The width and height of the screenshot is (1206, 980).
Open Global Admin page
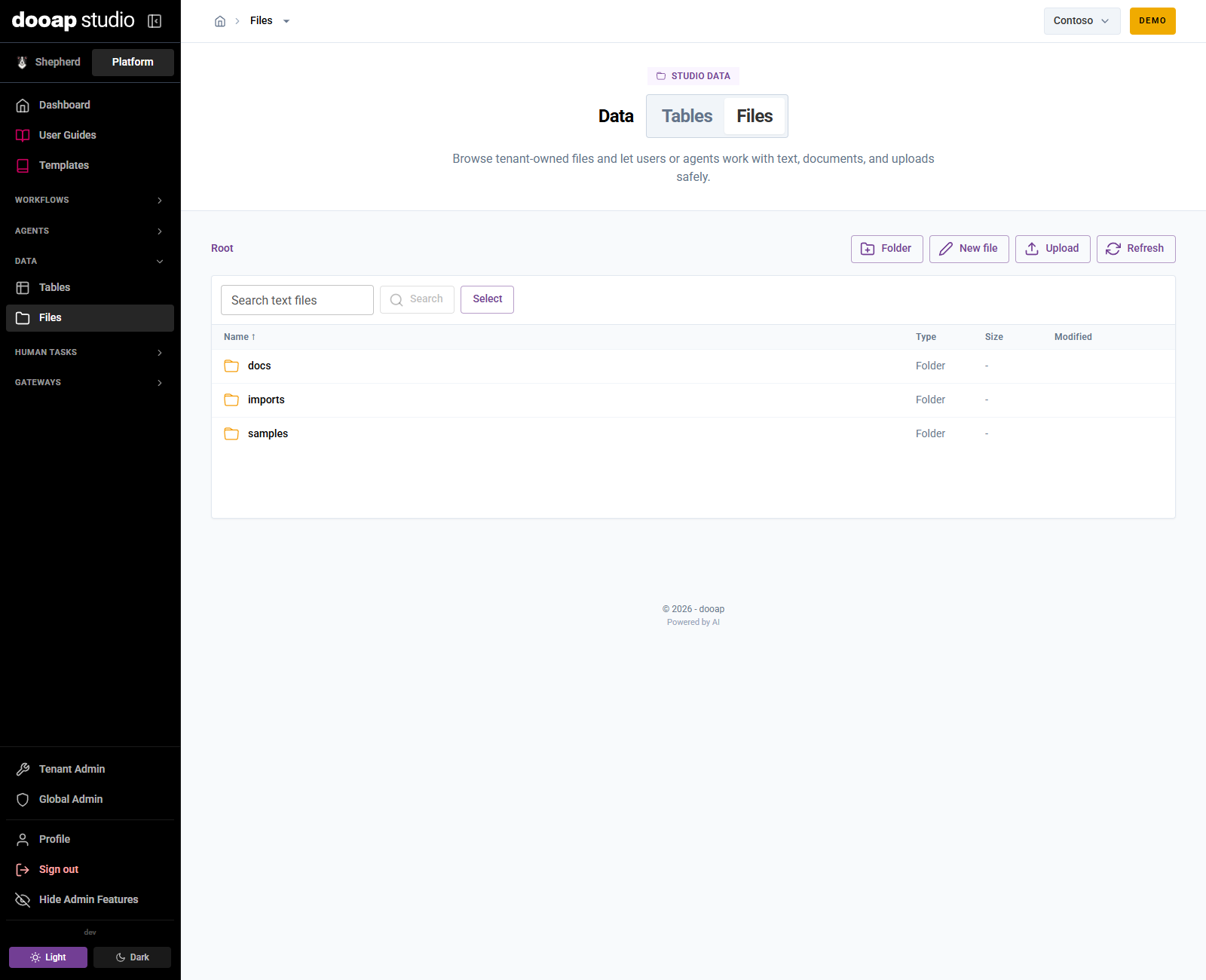click(90, 799)
